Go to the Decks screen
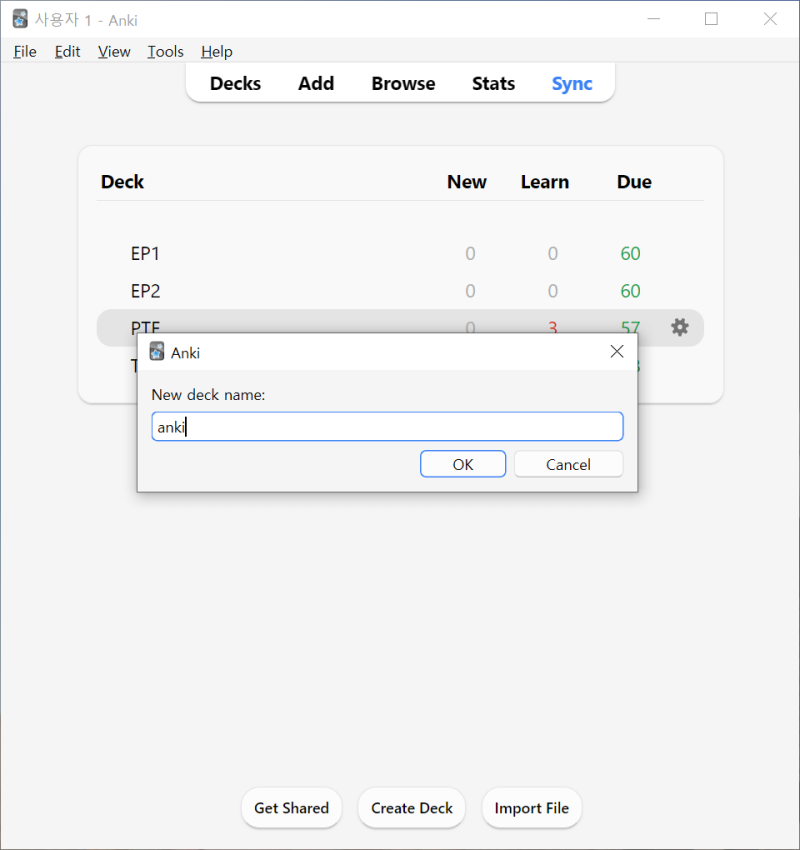This screenshot has height=850, width=800. click(x=235, y=83)
